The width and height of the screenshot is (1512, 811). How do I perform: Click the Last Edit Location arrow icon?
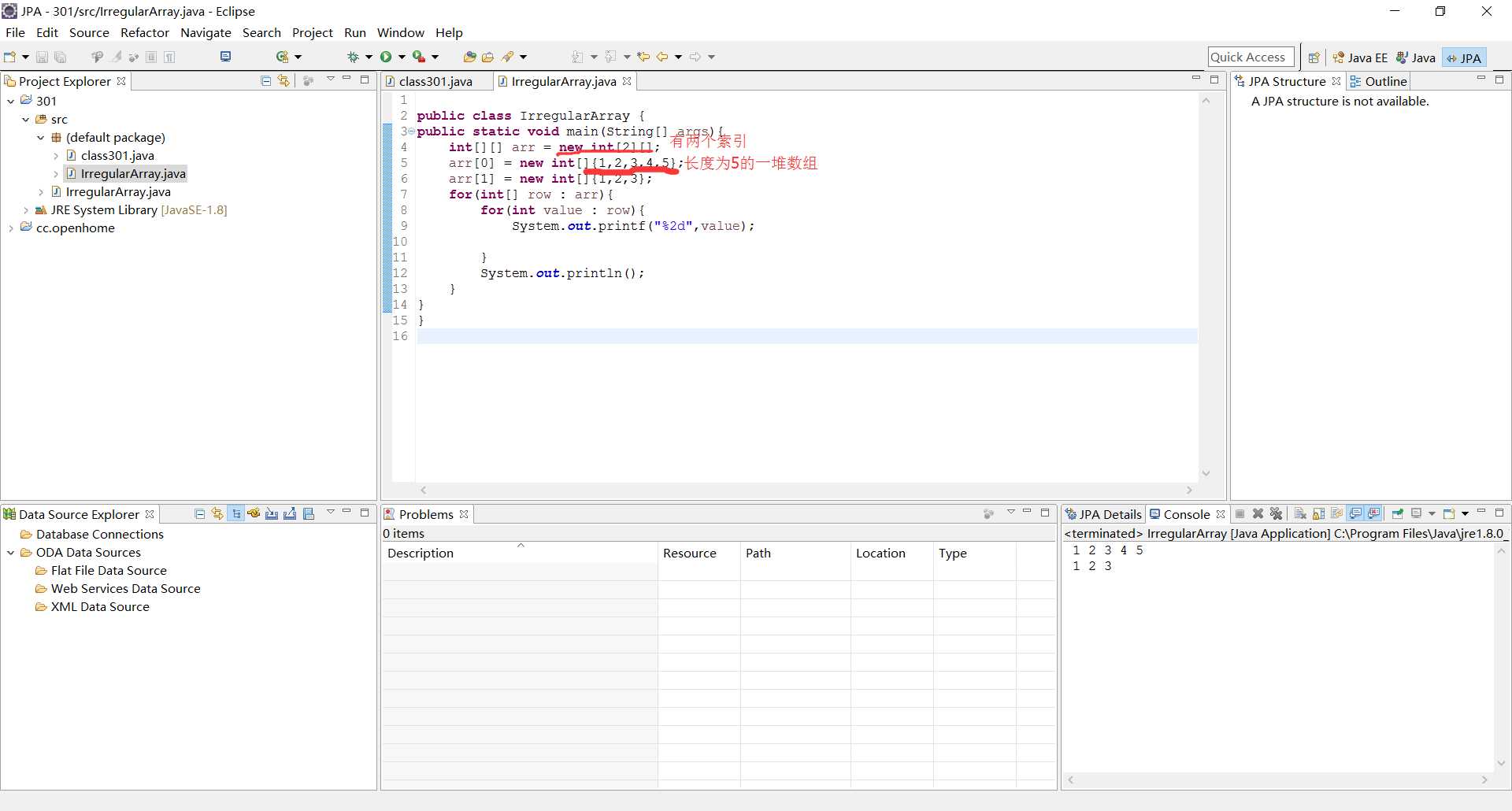pos(643,57)
